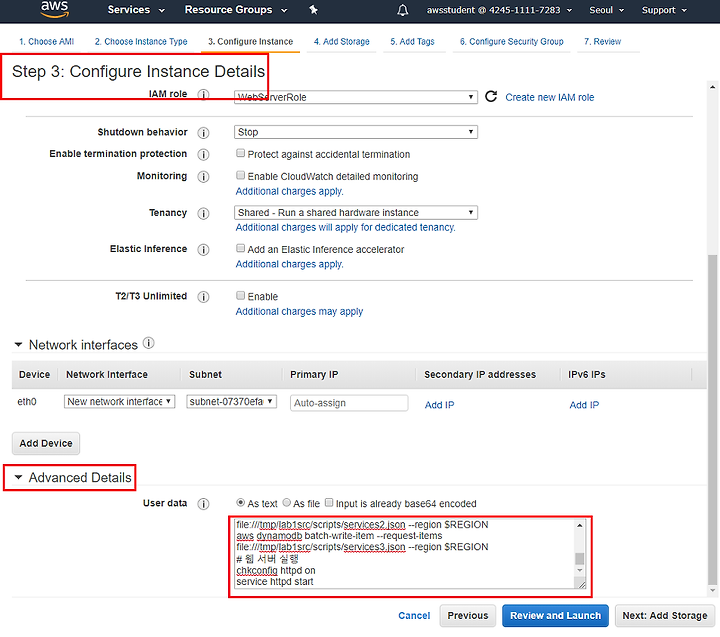Open the Shutdown behavior Stop dropdown

356,132
